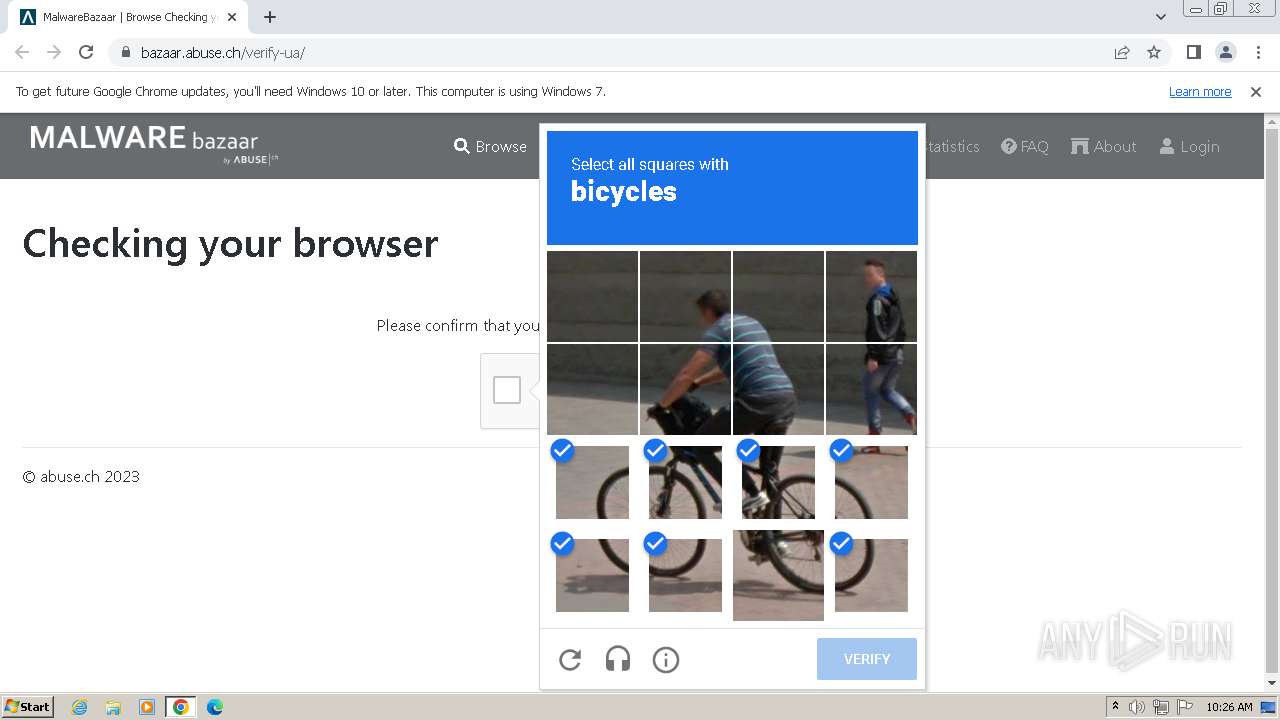The width and height of the screenshot is (1280, 720).
Task: Open network status in the tray
Action: (1161, 707)
